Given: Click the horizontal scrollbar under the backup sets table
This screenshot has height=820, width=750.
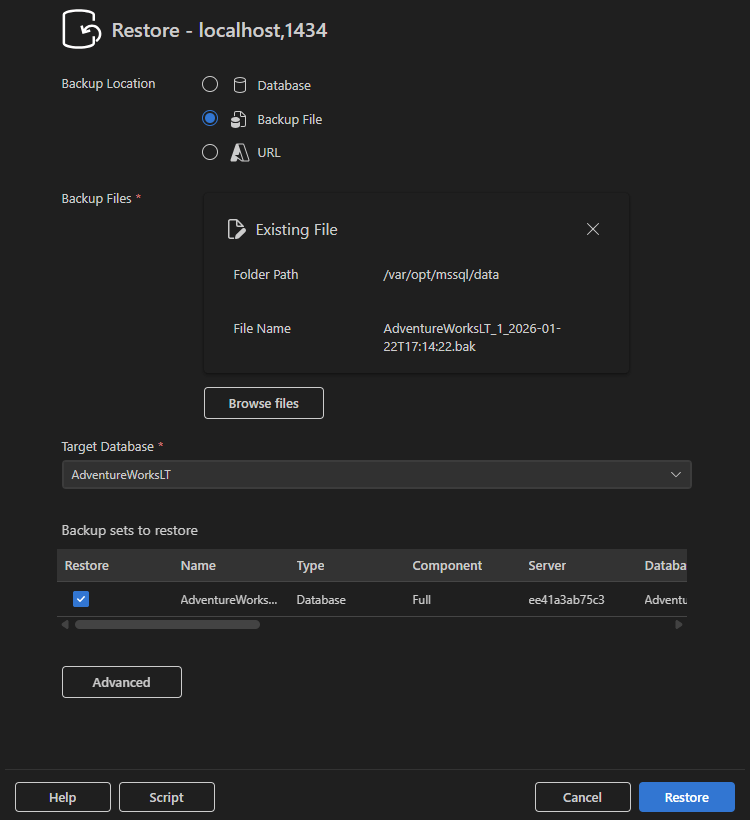Looking at the screenshot, I should (x=165, y=623).
